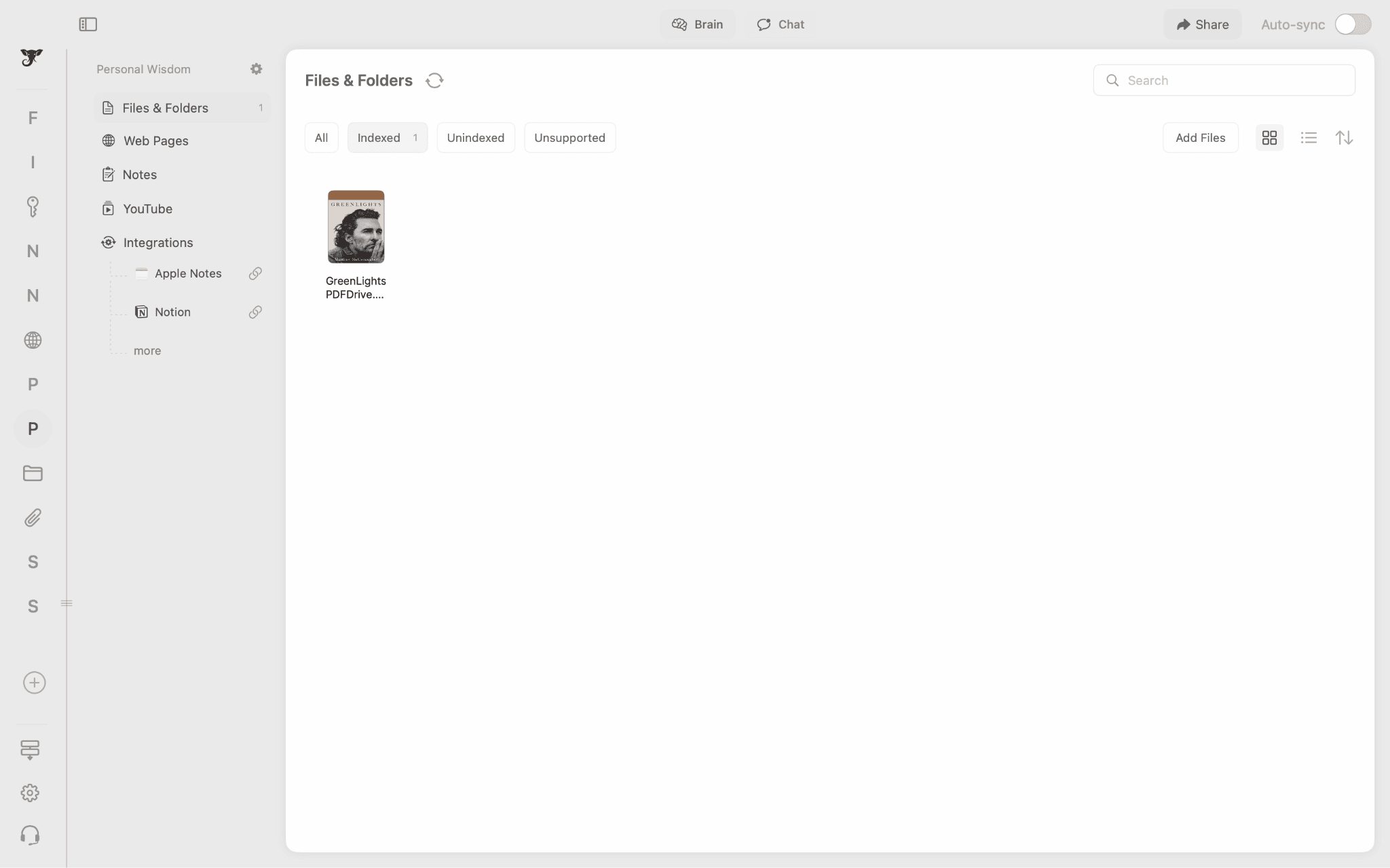Click the sort order arrows icon
Screen dimensions: 1390x868
click(1344, 138)
